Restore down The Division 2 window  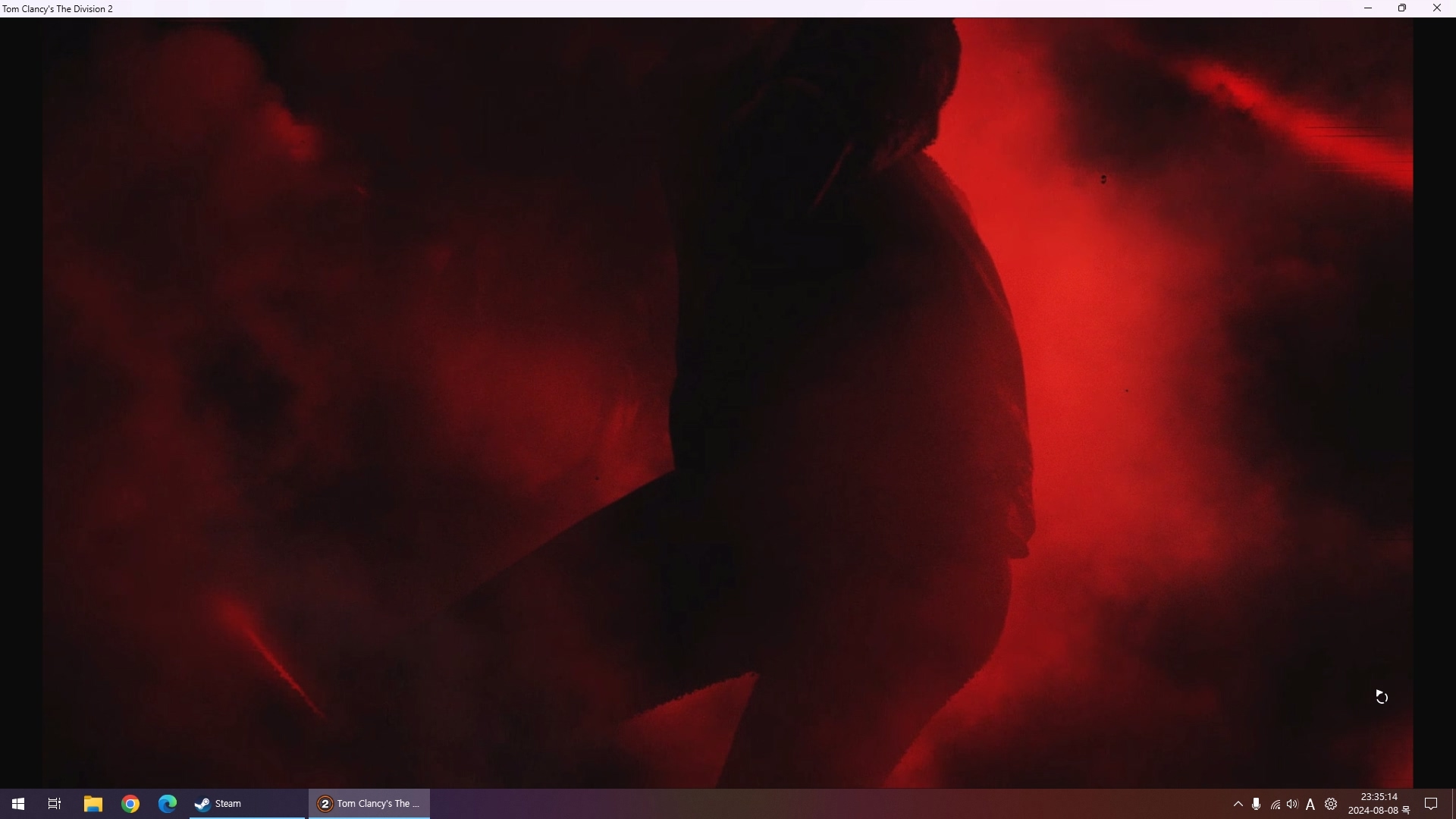point(1402,8)
